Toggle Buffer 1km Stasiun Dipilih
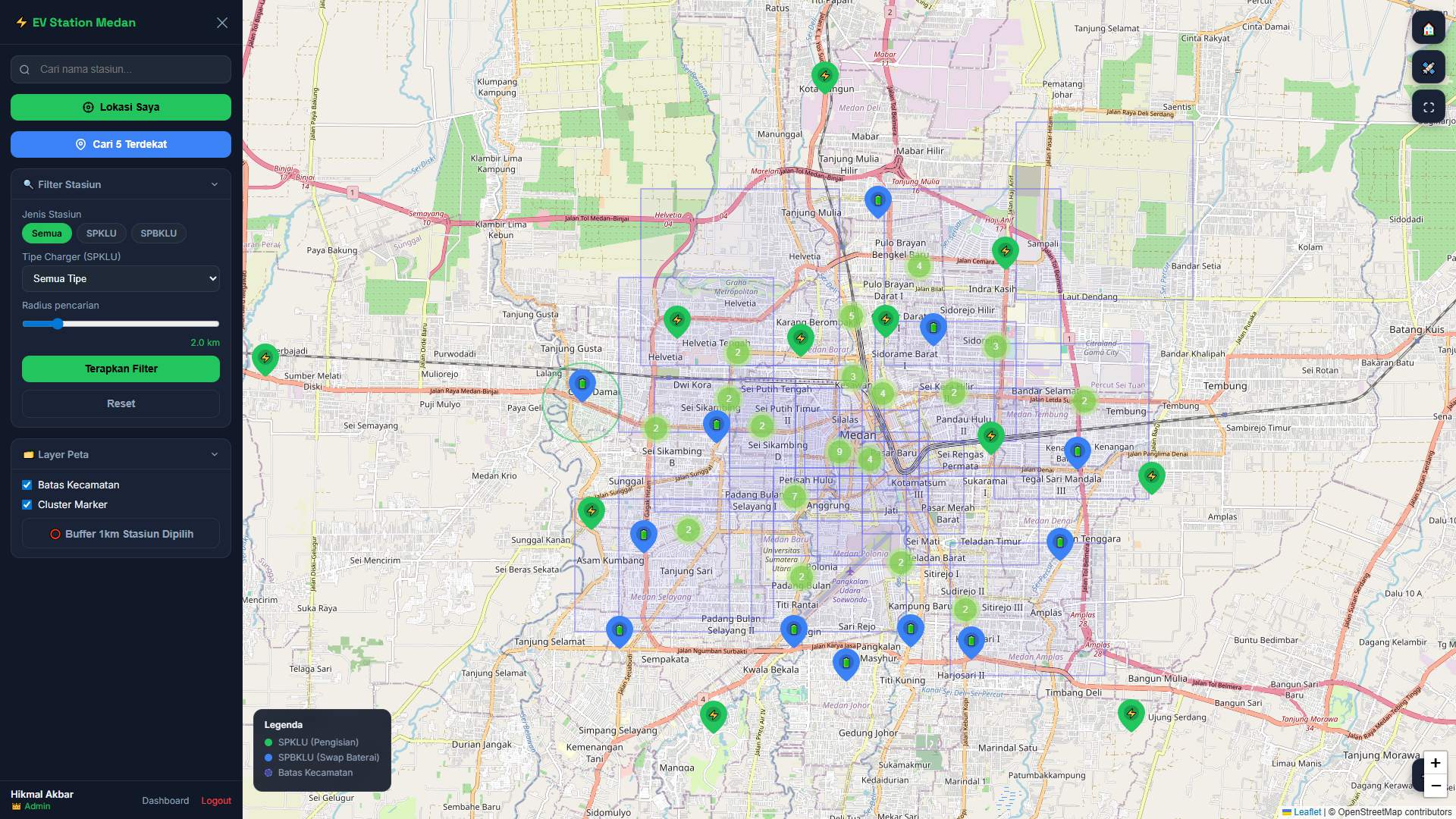Viewport: 1456px width, 819px height. tap(121, 534)
